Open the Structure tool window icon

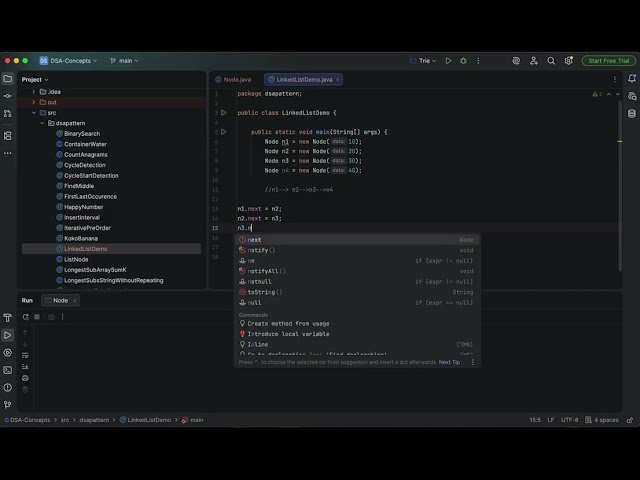8,136
